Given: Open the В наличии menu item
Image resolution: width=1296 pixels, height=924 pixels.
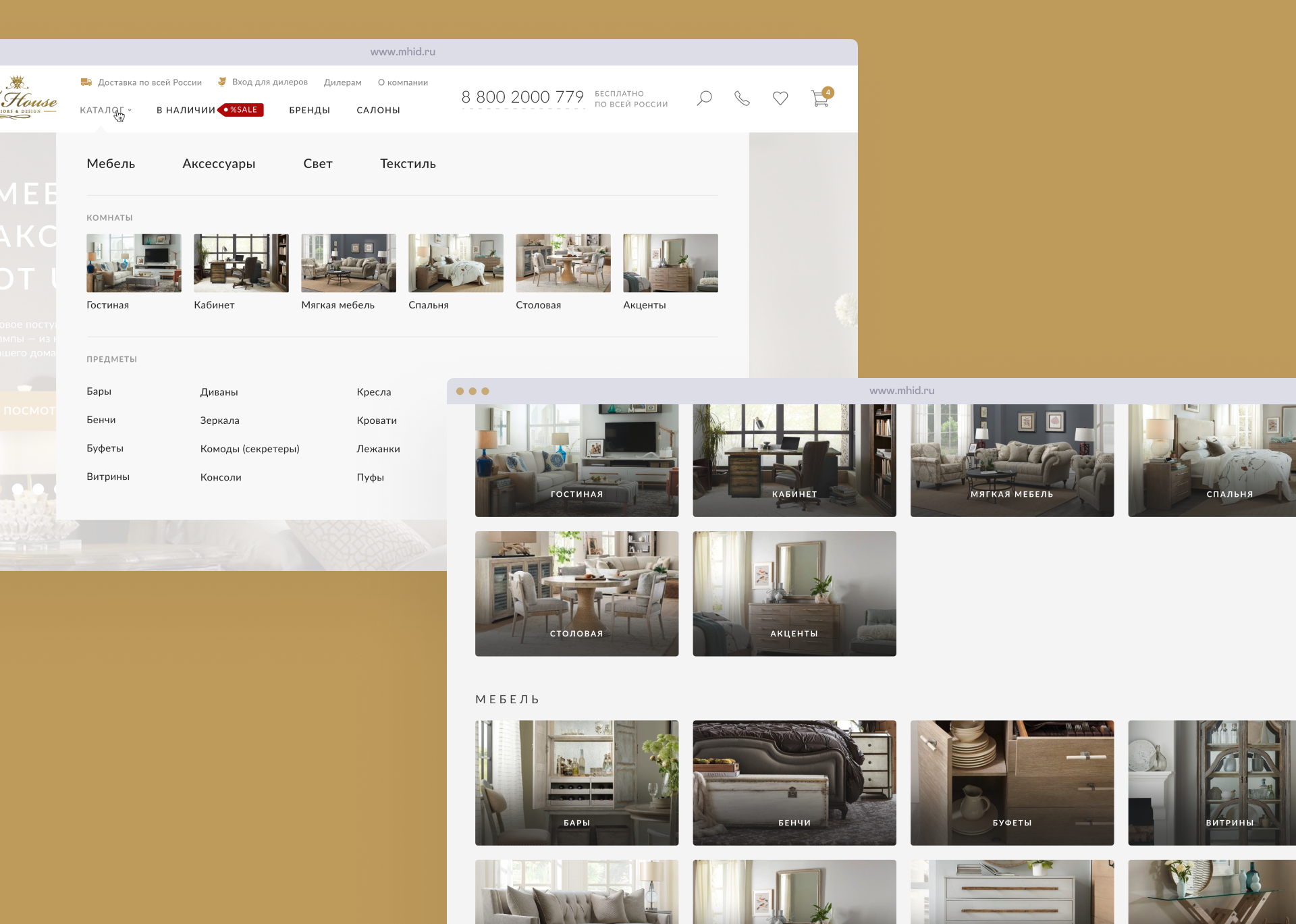Looking at the screenshot, I should coord(186,110).
